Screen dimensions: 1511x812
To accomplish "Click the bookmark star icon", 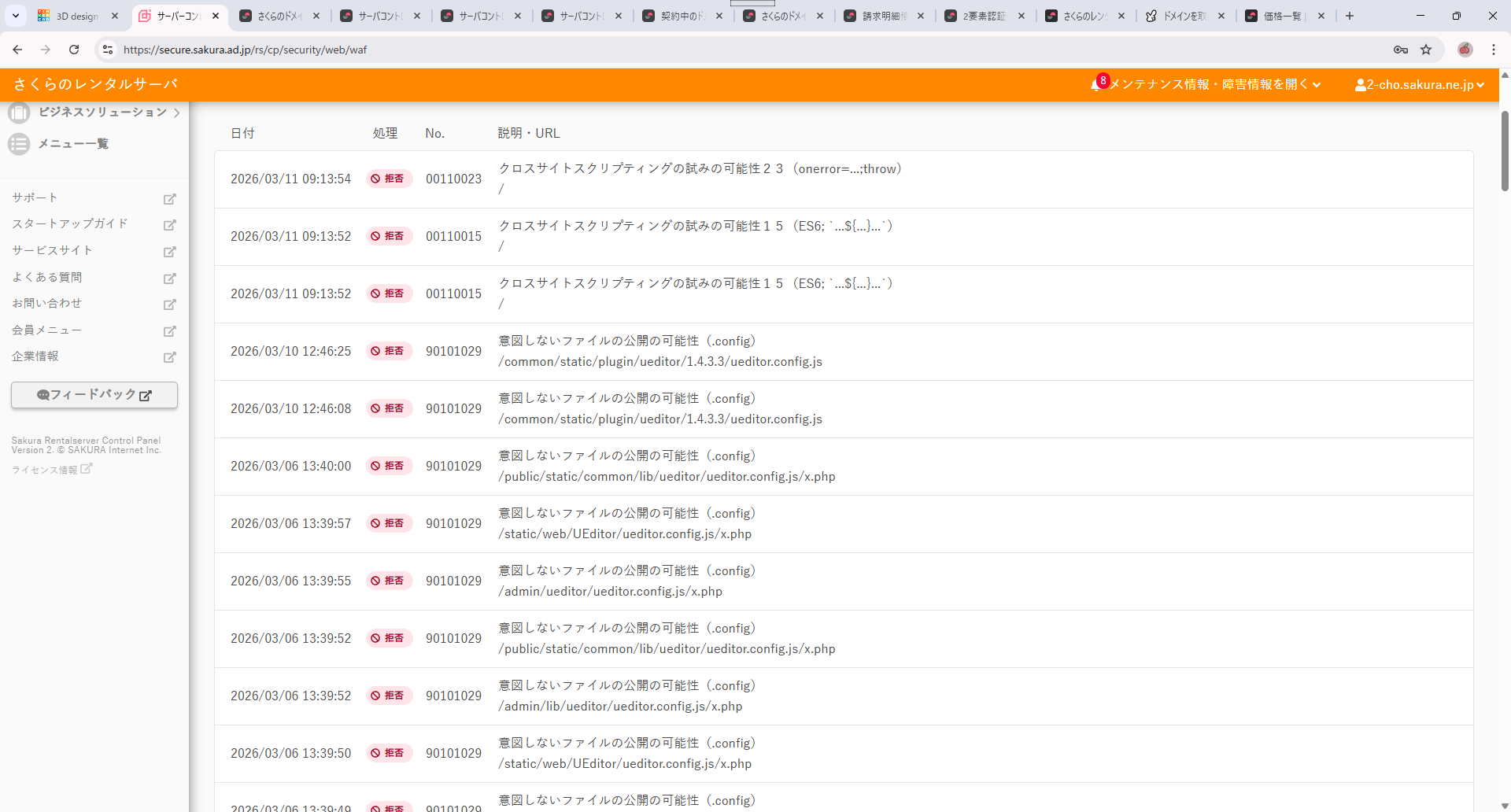I will (1426, 50).
